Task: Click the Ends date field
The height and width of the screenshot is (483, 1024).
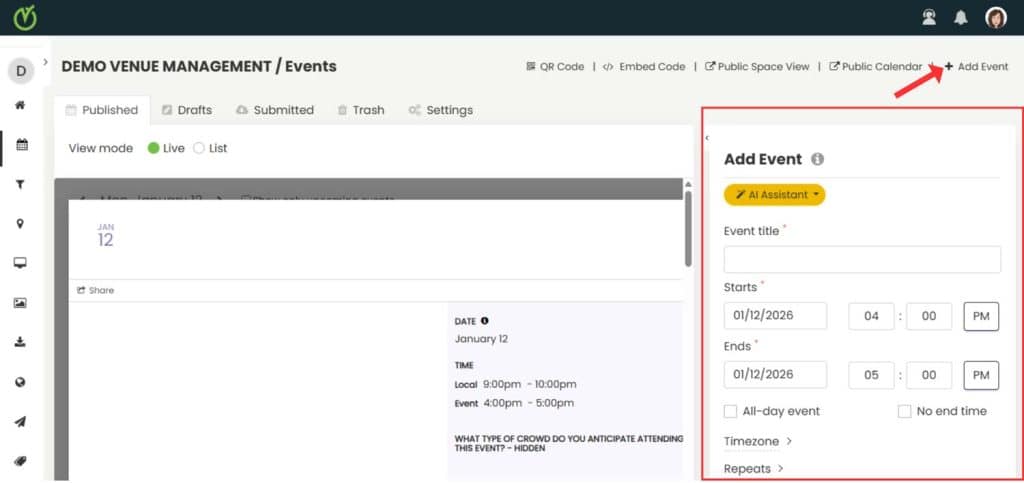Action: 775,375
